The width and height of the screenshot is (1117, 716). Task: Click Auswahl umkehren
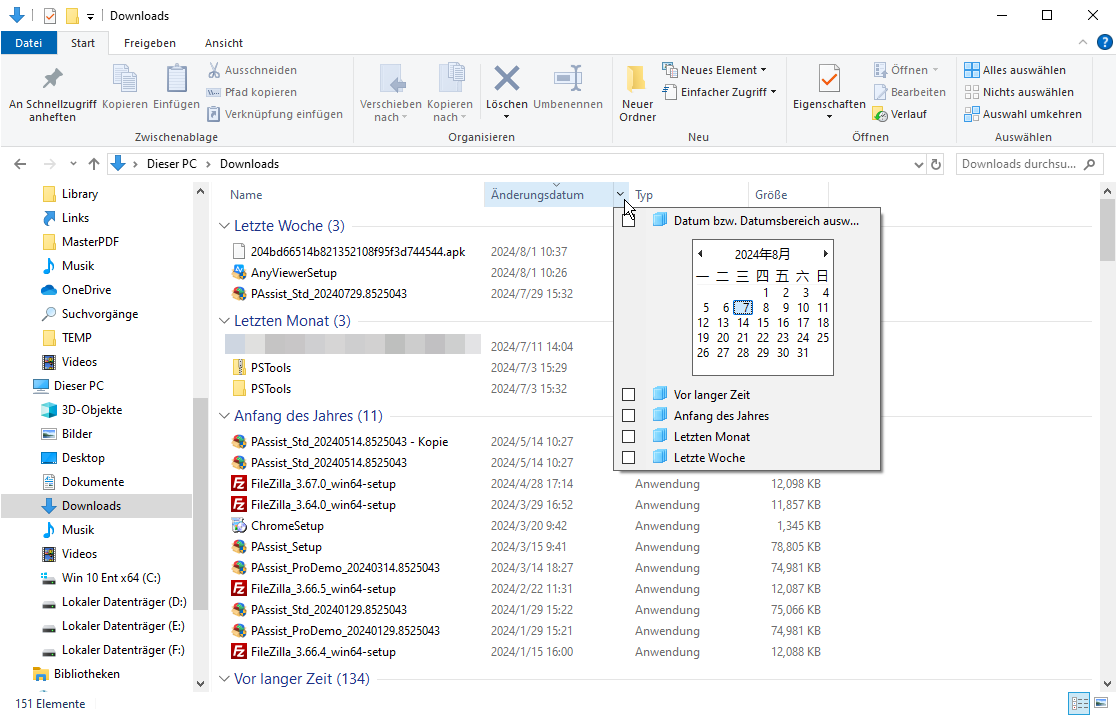tap(1023, 114)
